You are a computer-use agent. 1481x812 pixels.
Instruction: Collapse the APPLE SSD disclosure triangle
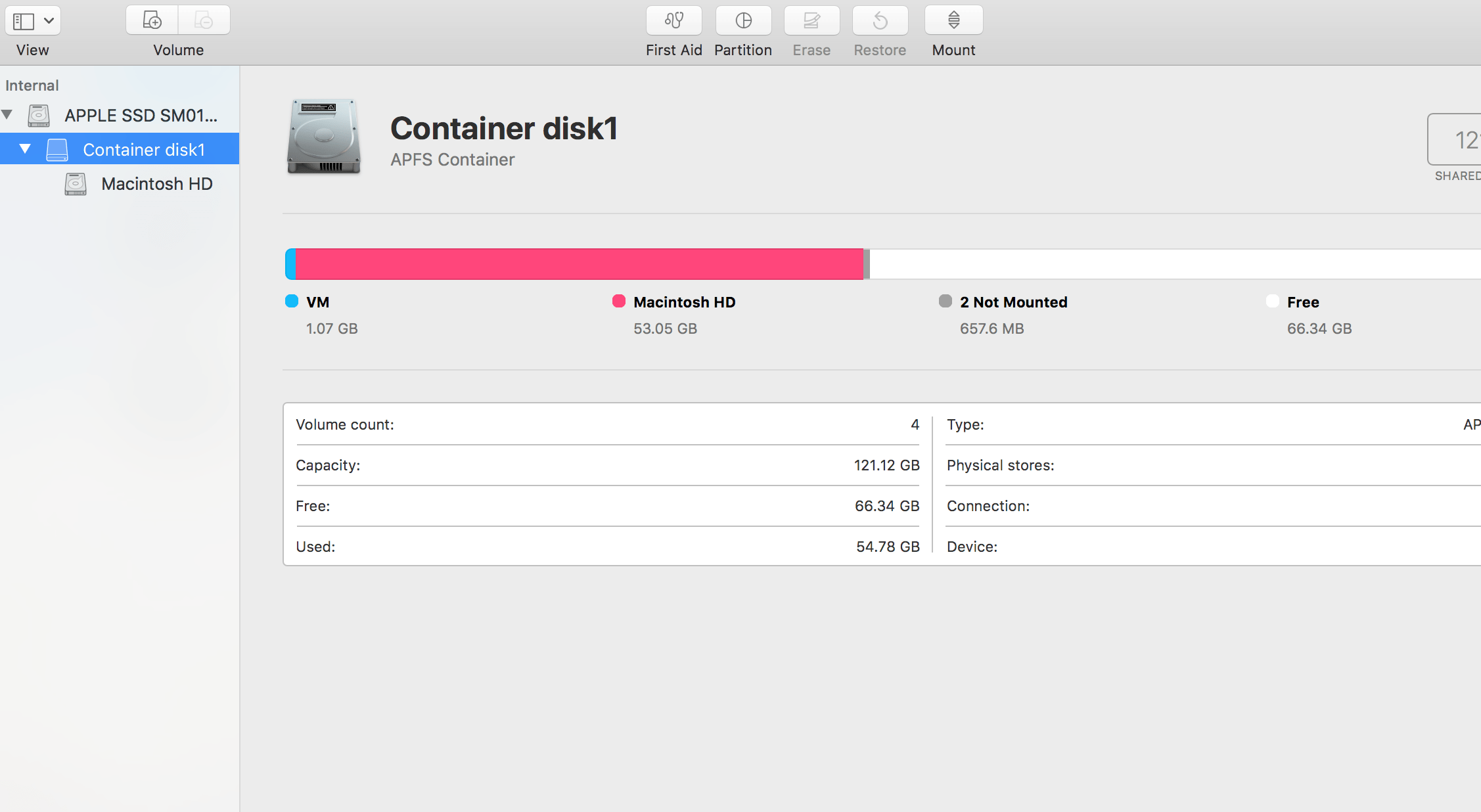[x=7, y=114]
